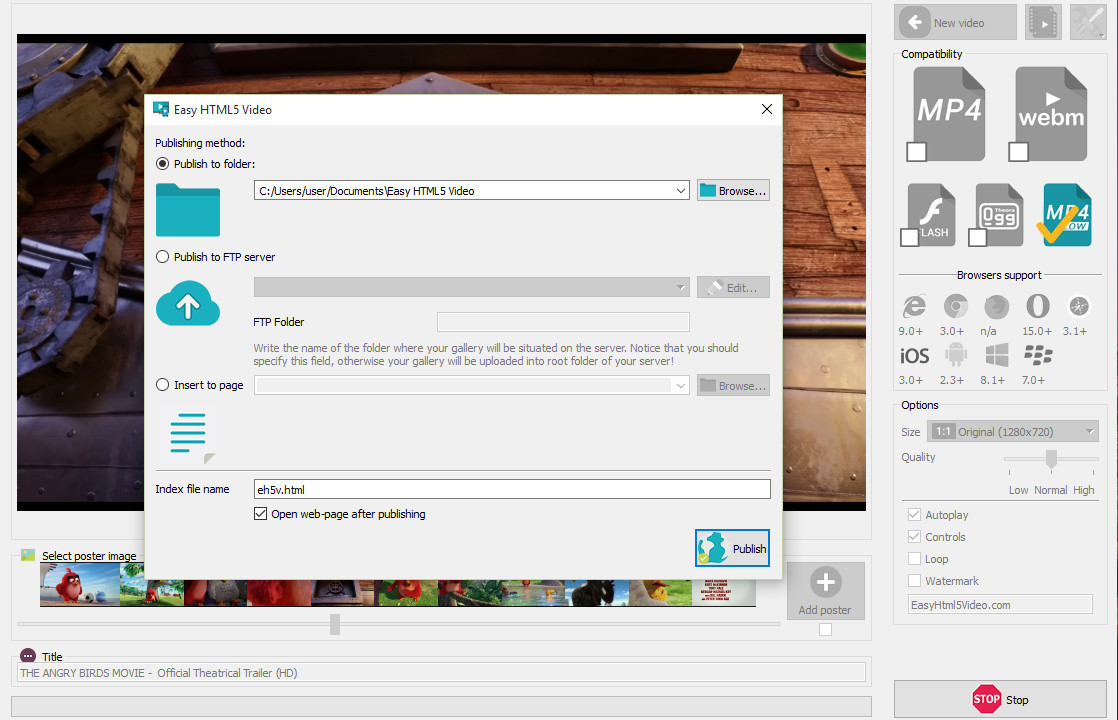
Task: Select the Ogg Theora output format icon
Action: (997, 214)
